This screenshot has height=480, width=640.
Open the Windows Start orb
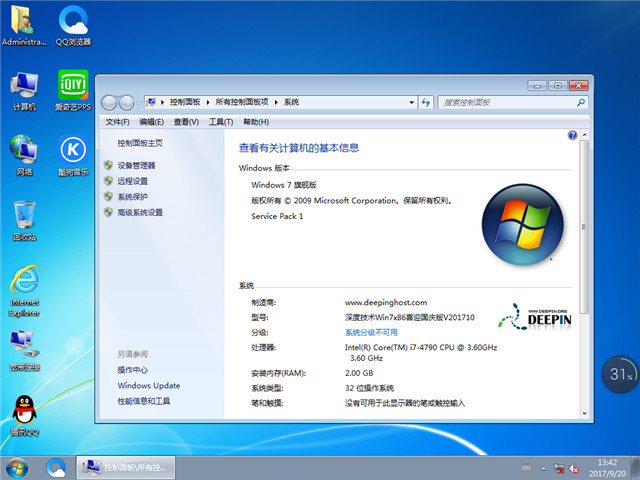click(x=17, y=466)
